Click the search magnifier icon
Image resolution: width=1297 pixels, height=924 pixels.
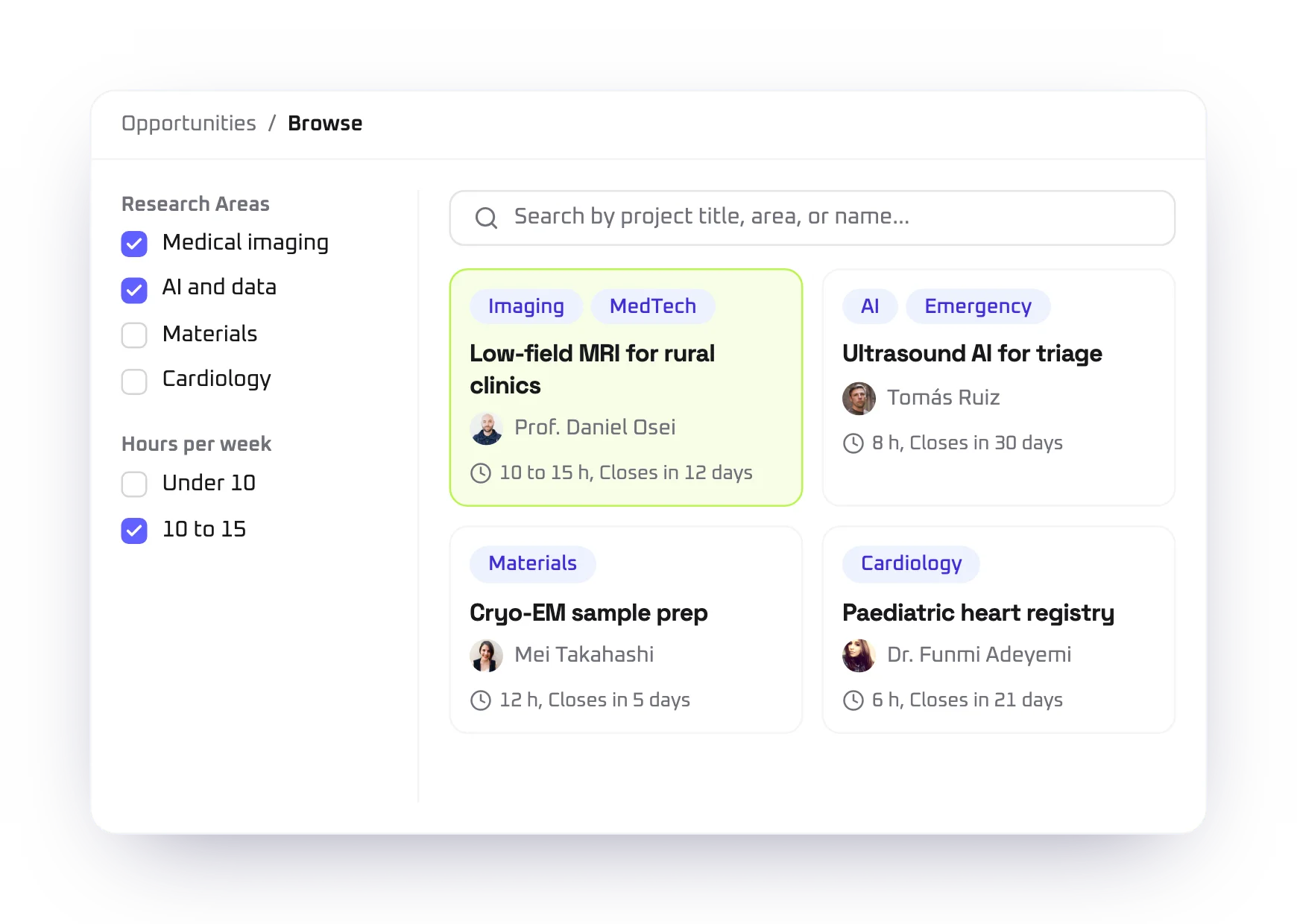[x=486, y=218]
